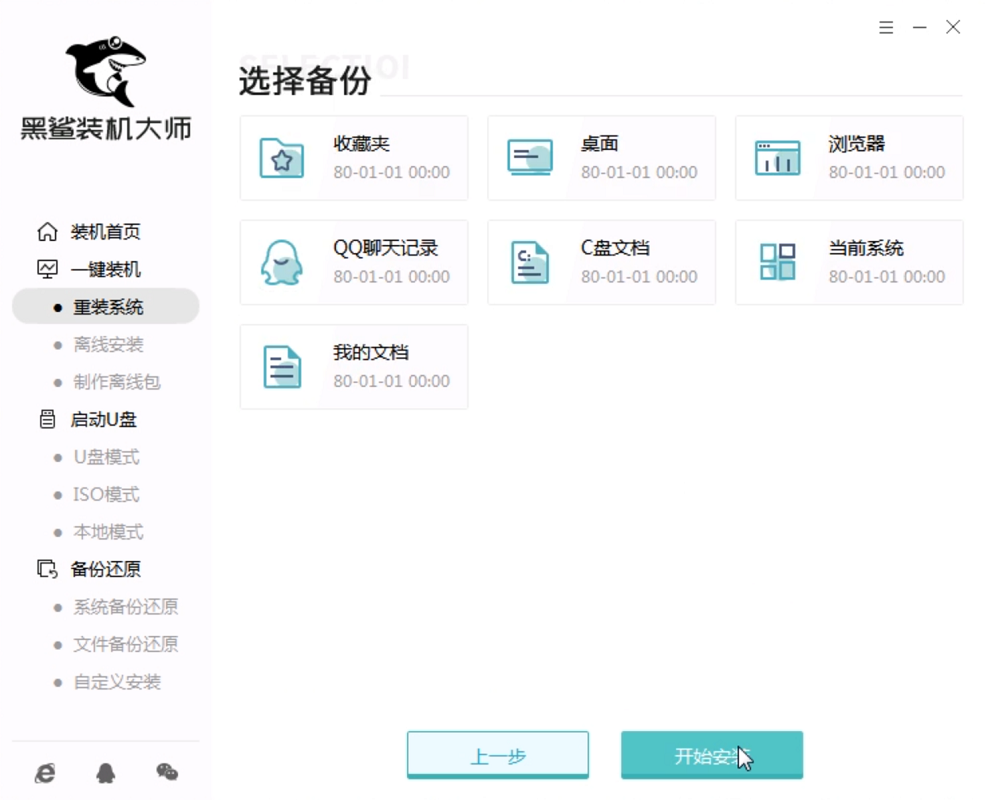Select the 制作离线包 sidebar item
The height and width of the screenshot is (800, 986).
click(117, 382)
